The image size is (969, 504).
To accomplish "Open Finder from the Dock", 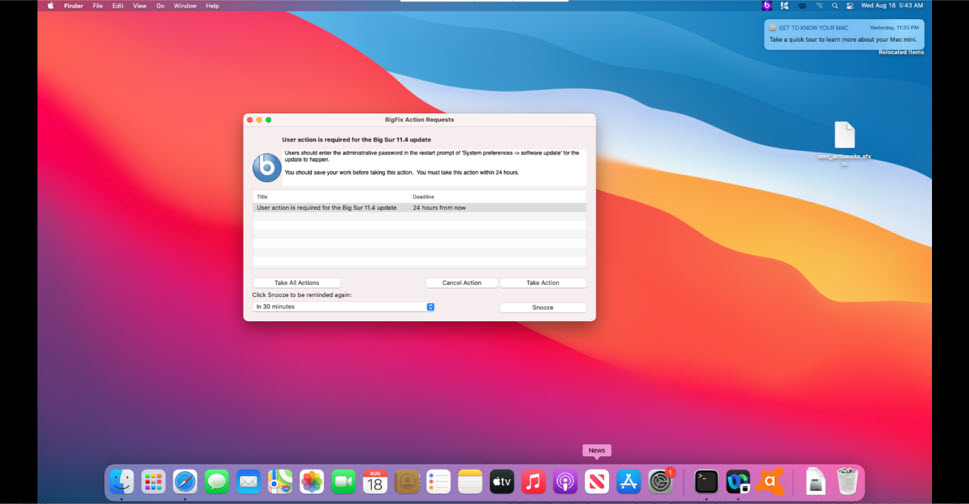I will pos(122,482).
